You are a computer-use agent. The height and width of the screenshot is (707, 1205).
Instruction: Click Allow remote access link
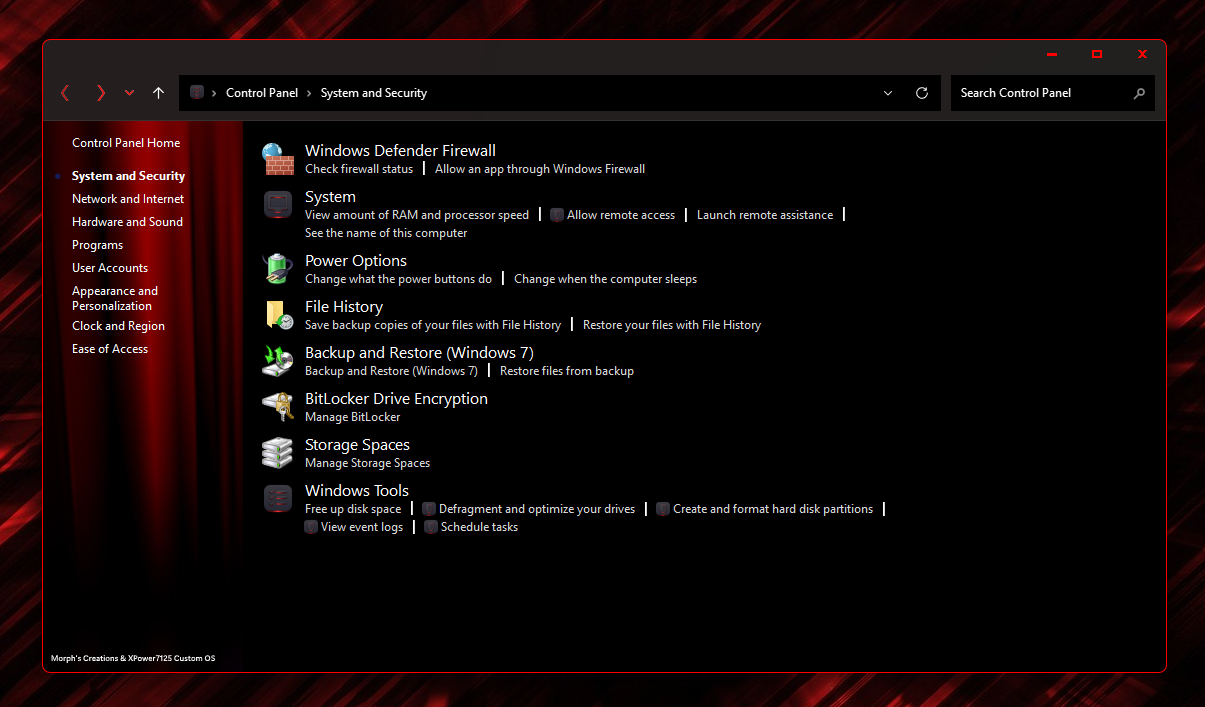[621, 215]
